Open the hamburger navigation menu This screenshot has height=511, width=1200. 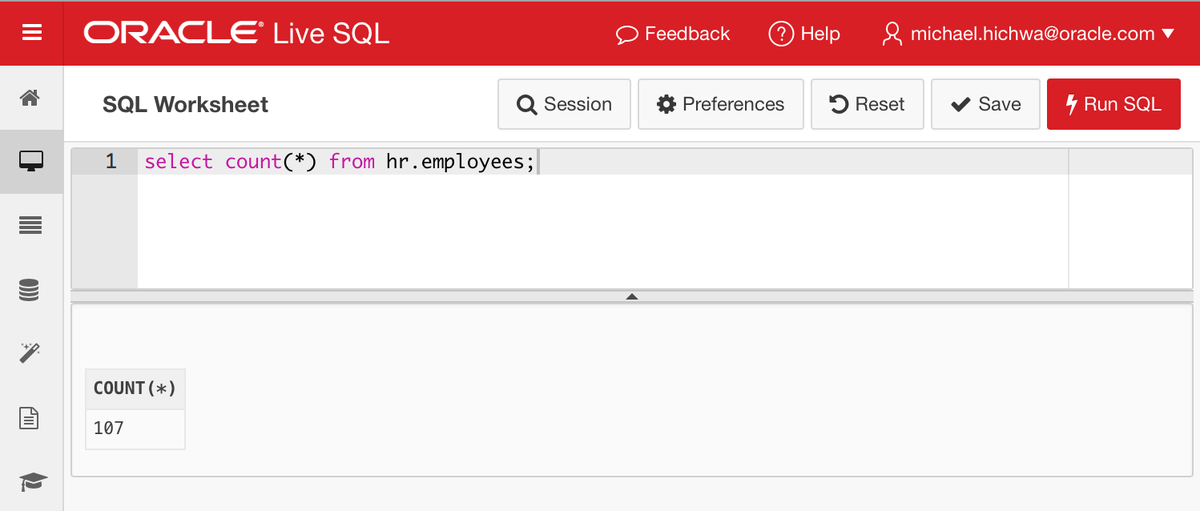[31, 33]
